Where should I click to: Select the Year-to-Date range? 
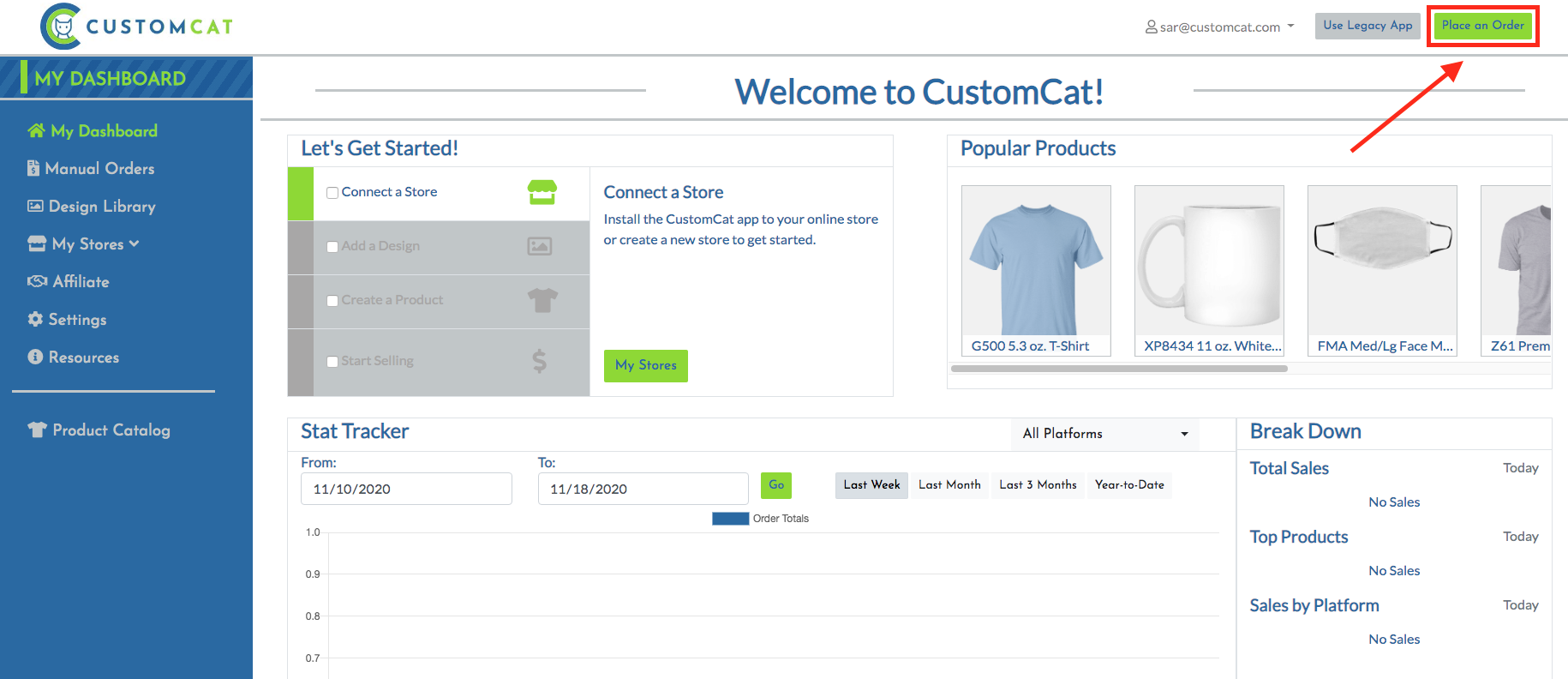coord(1129,485)
